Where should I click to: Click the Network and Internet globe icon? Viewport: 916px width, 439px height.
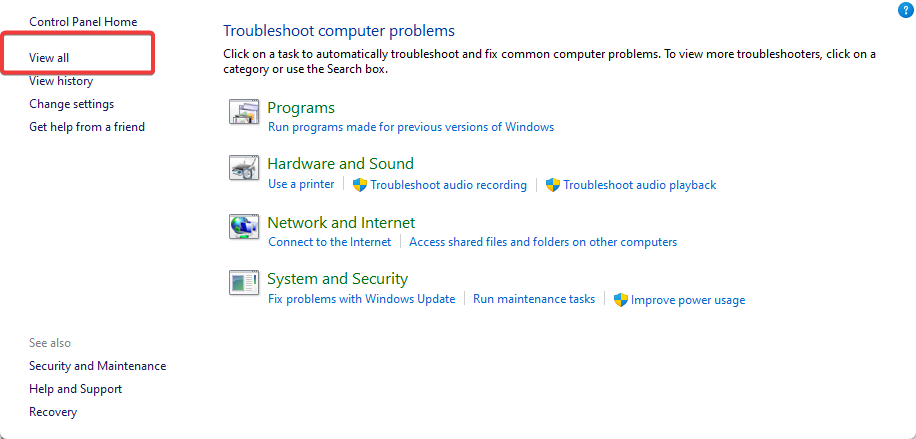point(244,227)
